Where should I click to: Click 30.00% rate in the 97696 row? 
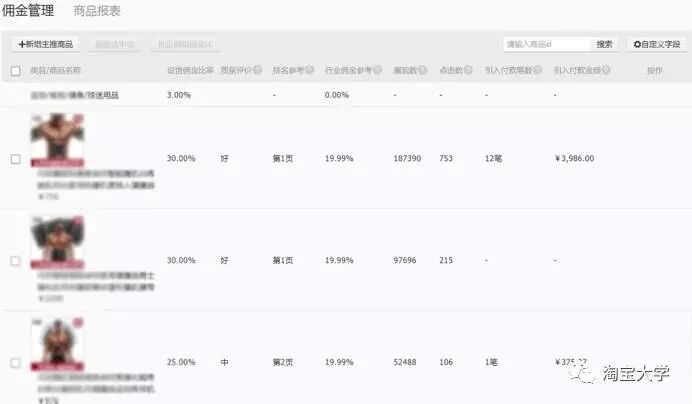pyautogui.click(x=181, y=260)
